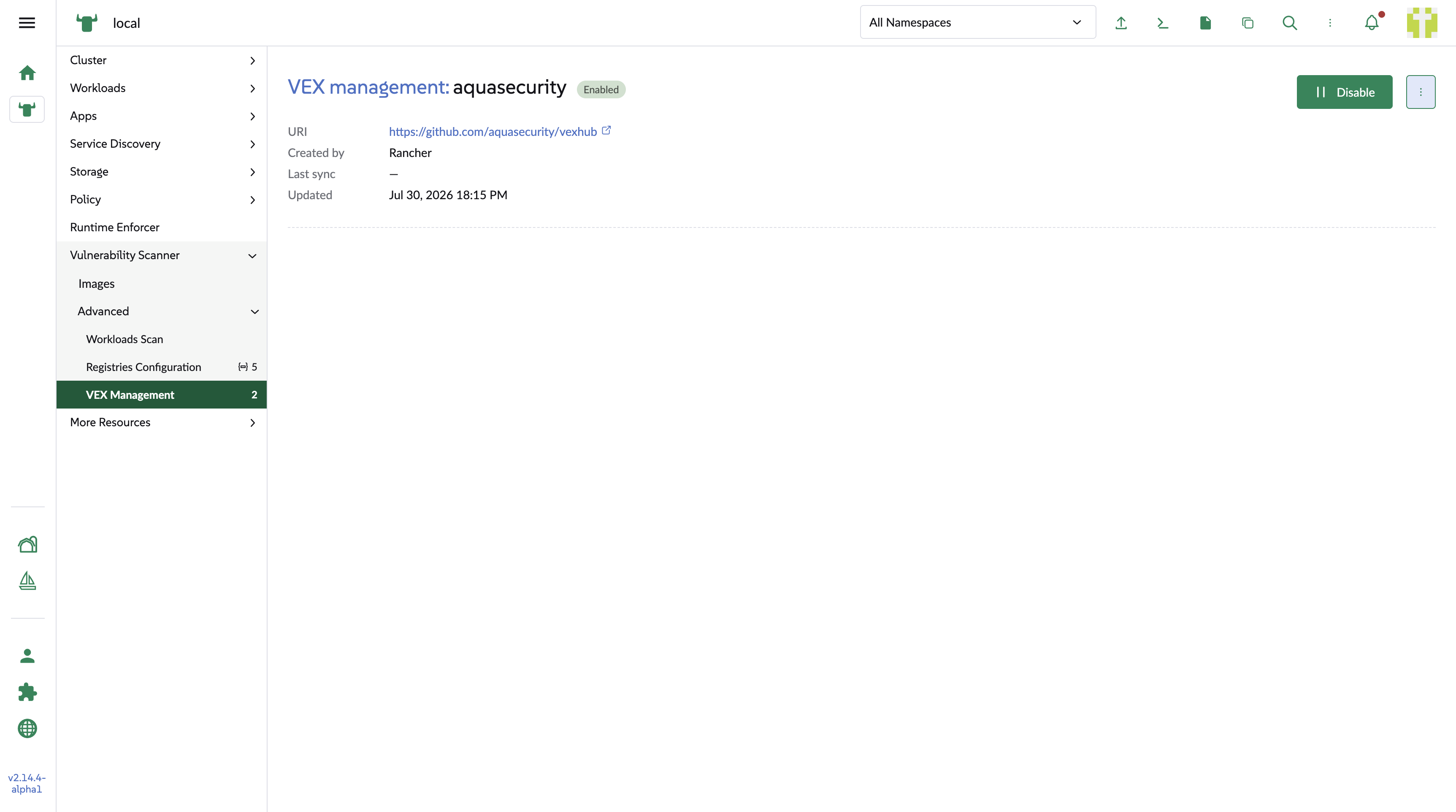The width and height of the screenshot is (1456, 812).
Task: Click the v2.14.4-alpha1 version link
Action: [27, 784]
